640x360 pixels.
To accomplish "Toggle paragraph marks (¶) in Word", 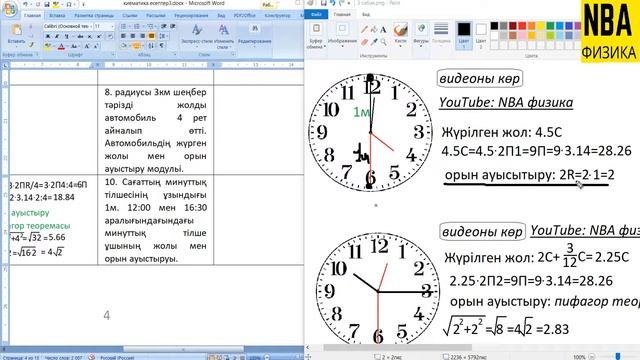I will (x=162, y=46).
